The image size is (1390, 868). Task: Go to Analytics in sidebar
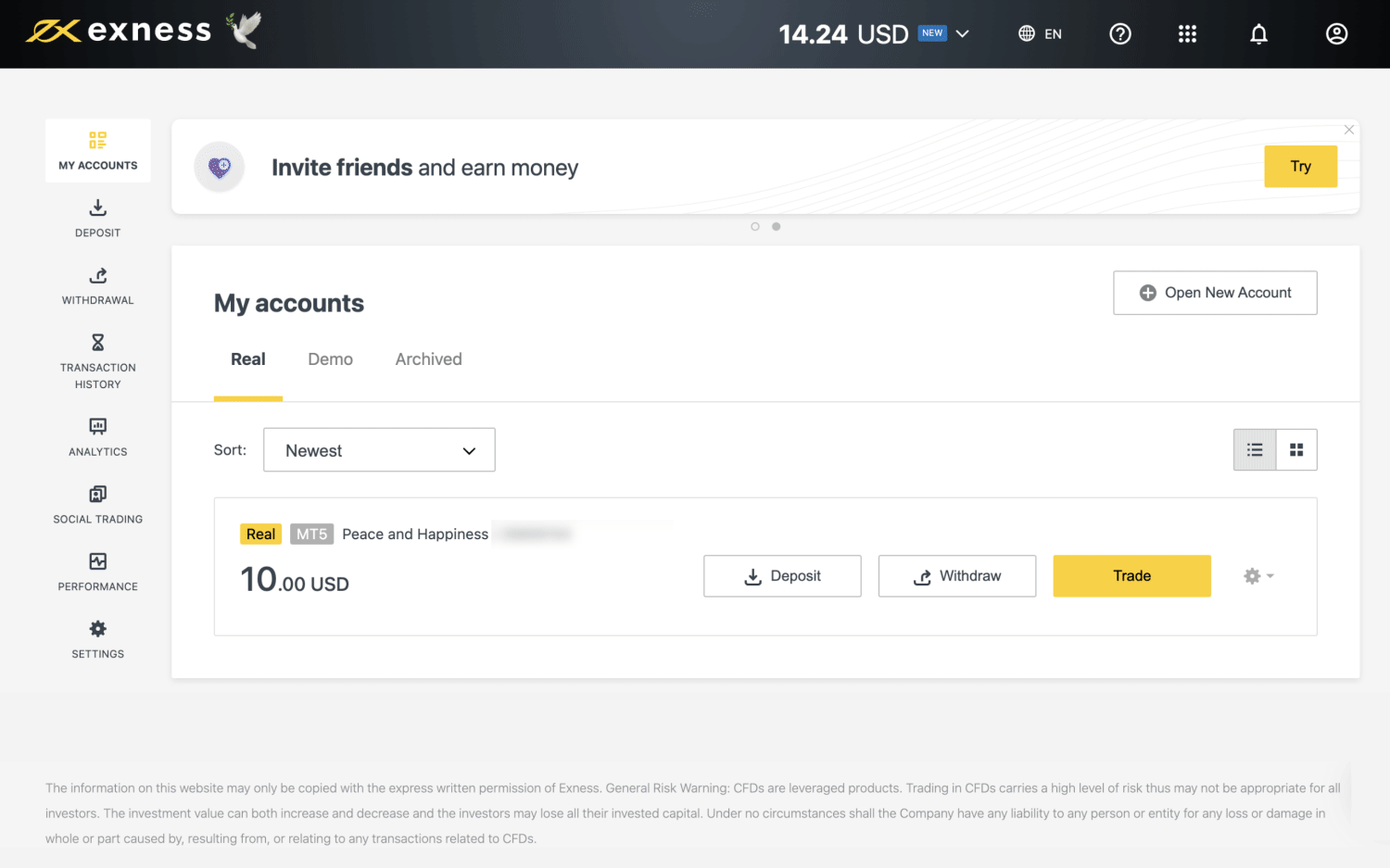click(97, 437)
